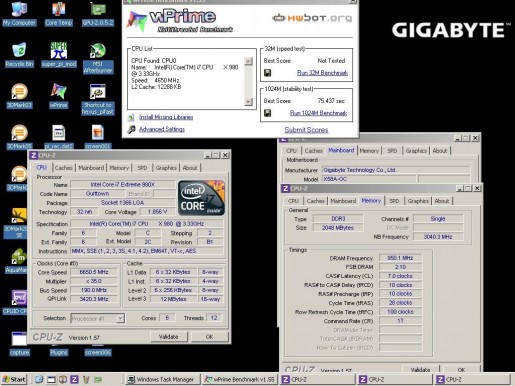This screenshot has width=515, height=386.
Task: Expand the Processor #1 selection dropdown
Action: tap(121, 318)
